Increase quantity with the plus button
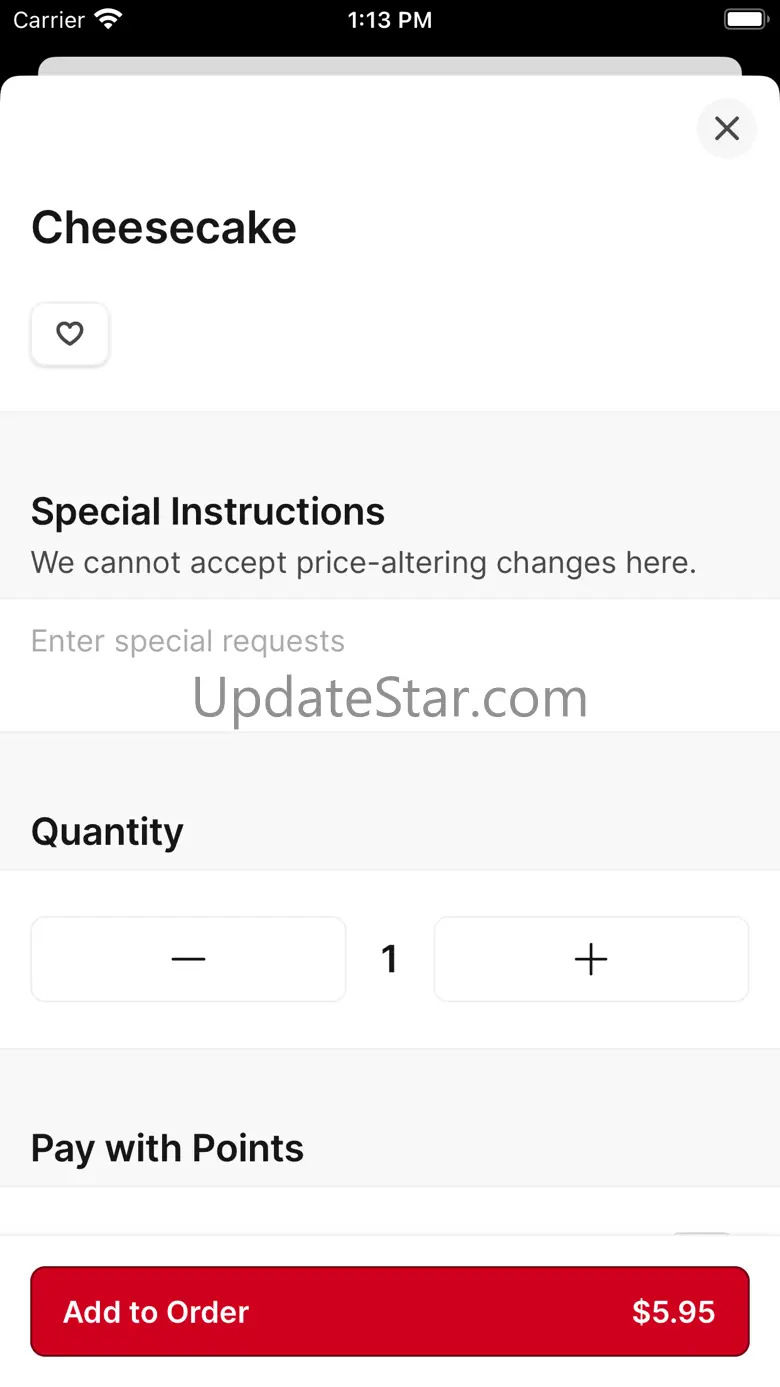 pyautogui.click(x=591, y=959)
